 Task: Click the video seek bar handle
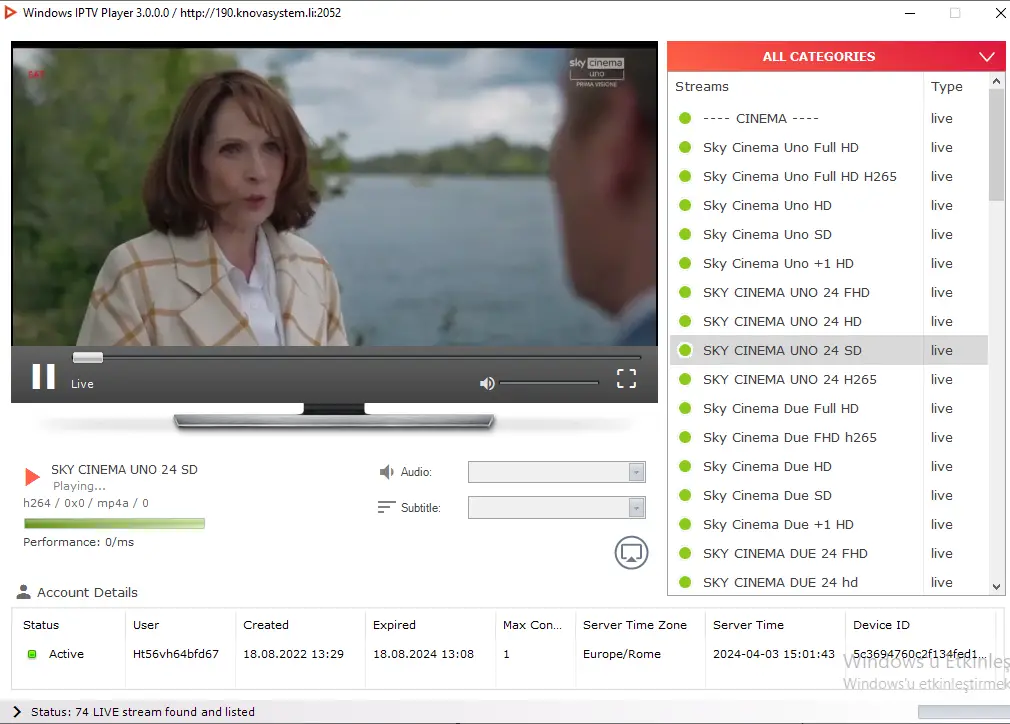click(88, 357)
